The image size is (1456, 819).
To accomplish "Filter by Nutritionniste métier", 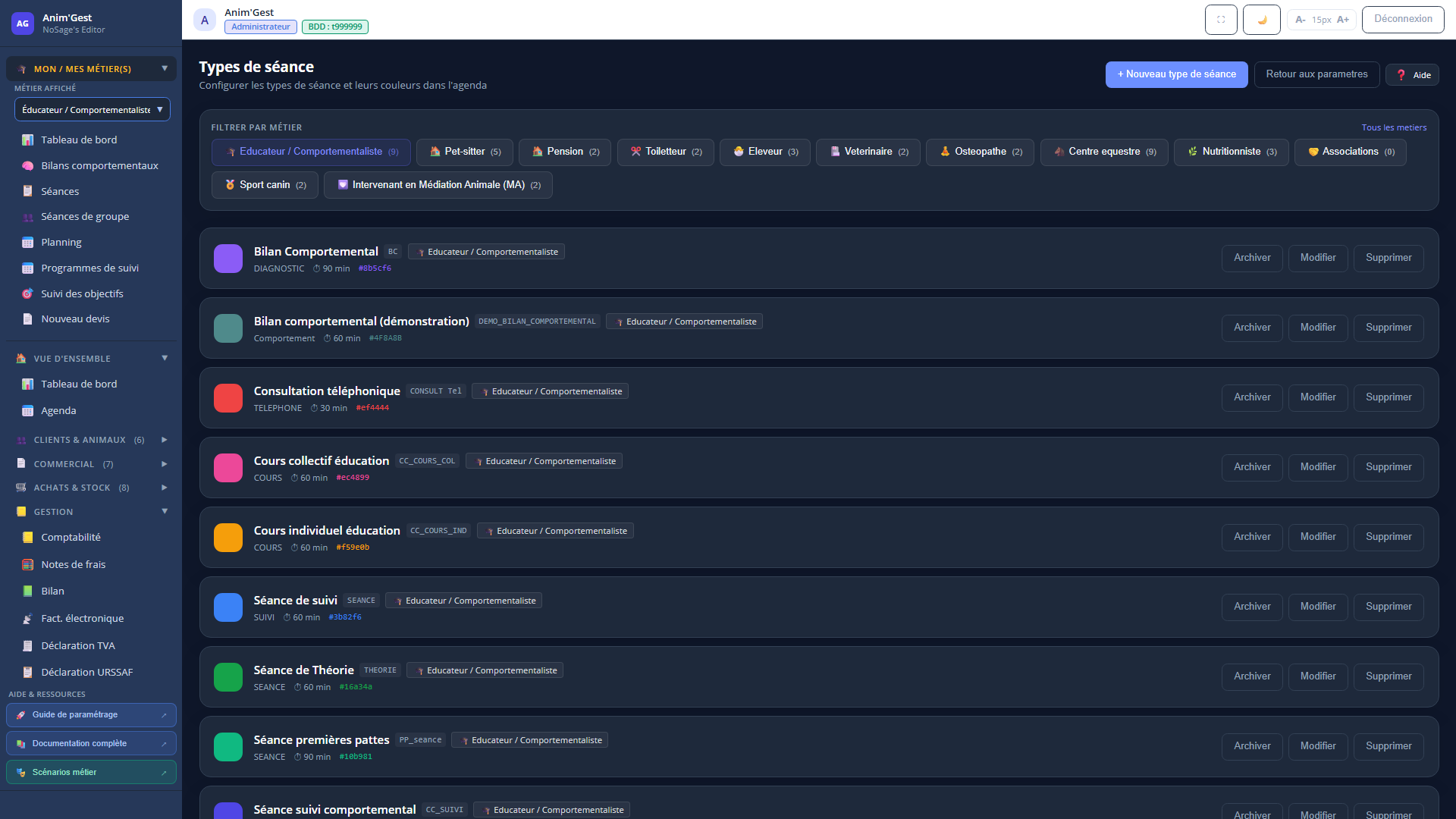I will [1231, 152].
